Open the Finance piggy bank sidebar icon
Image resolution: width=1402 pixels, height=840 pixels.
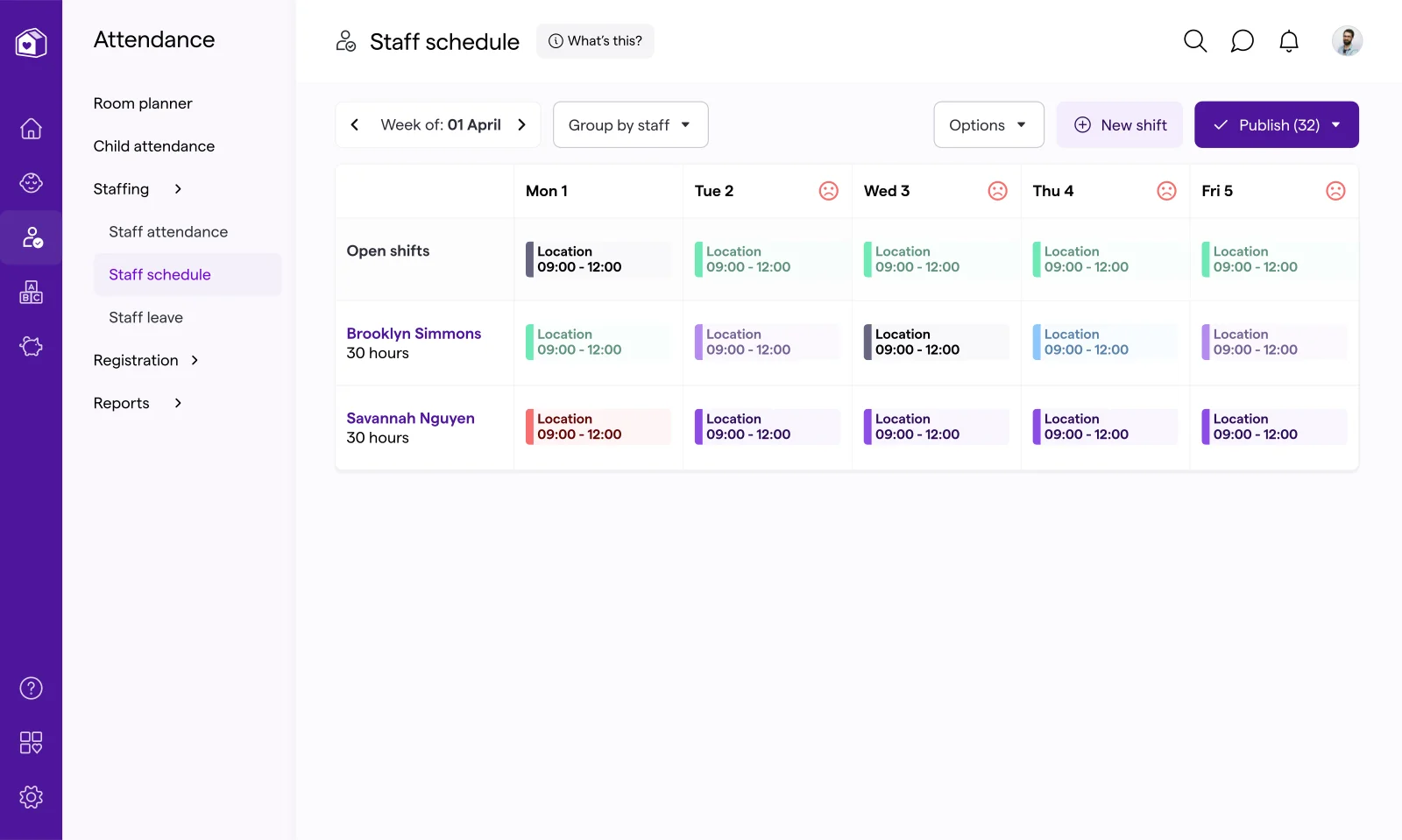point(31,346)
